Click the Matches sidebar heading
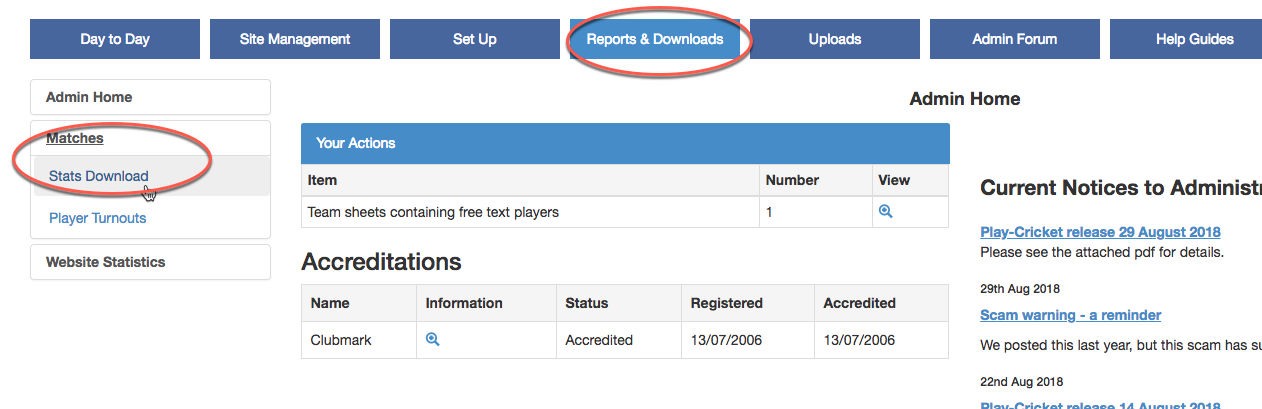This screenshot has height=409, width=1262. [75, 138]
